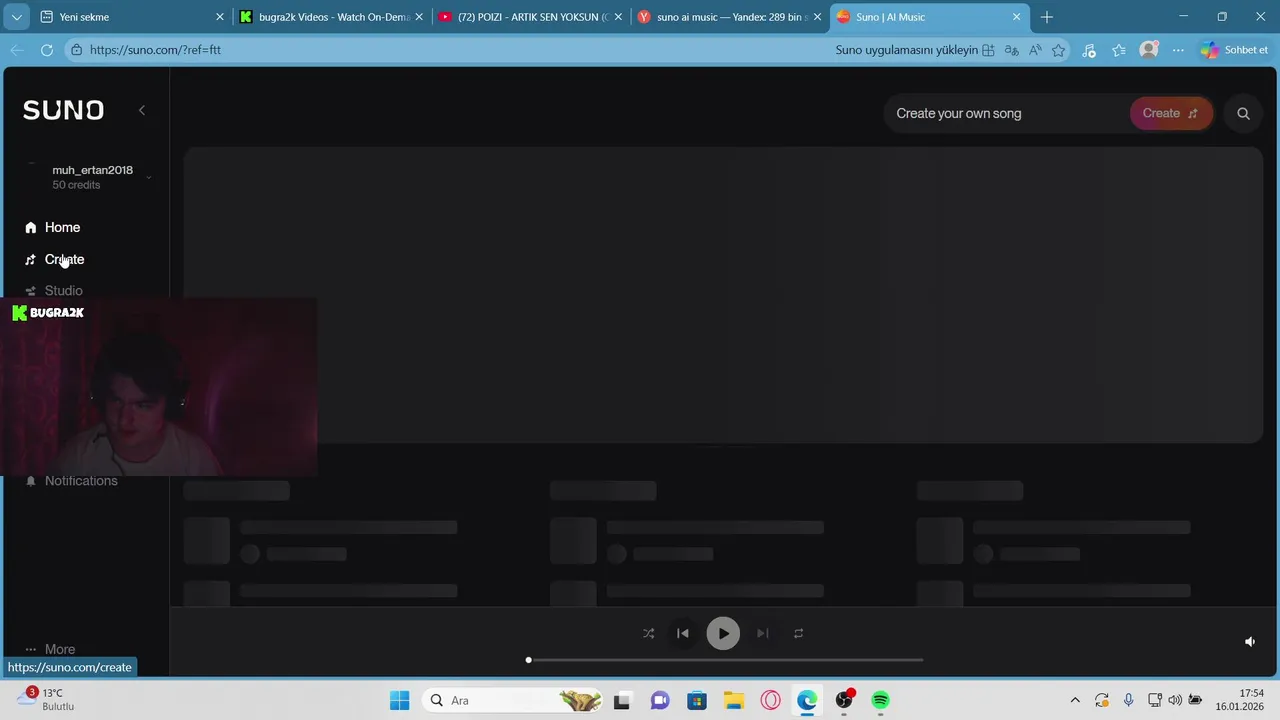1280x720 pixels.
Task: Click the address bar URL
Action: click(x=155, y=50)
